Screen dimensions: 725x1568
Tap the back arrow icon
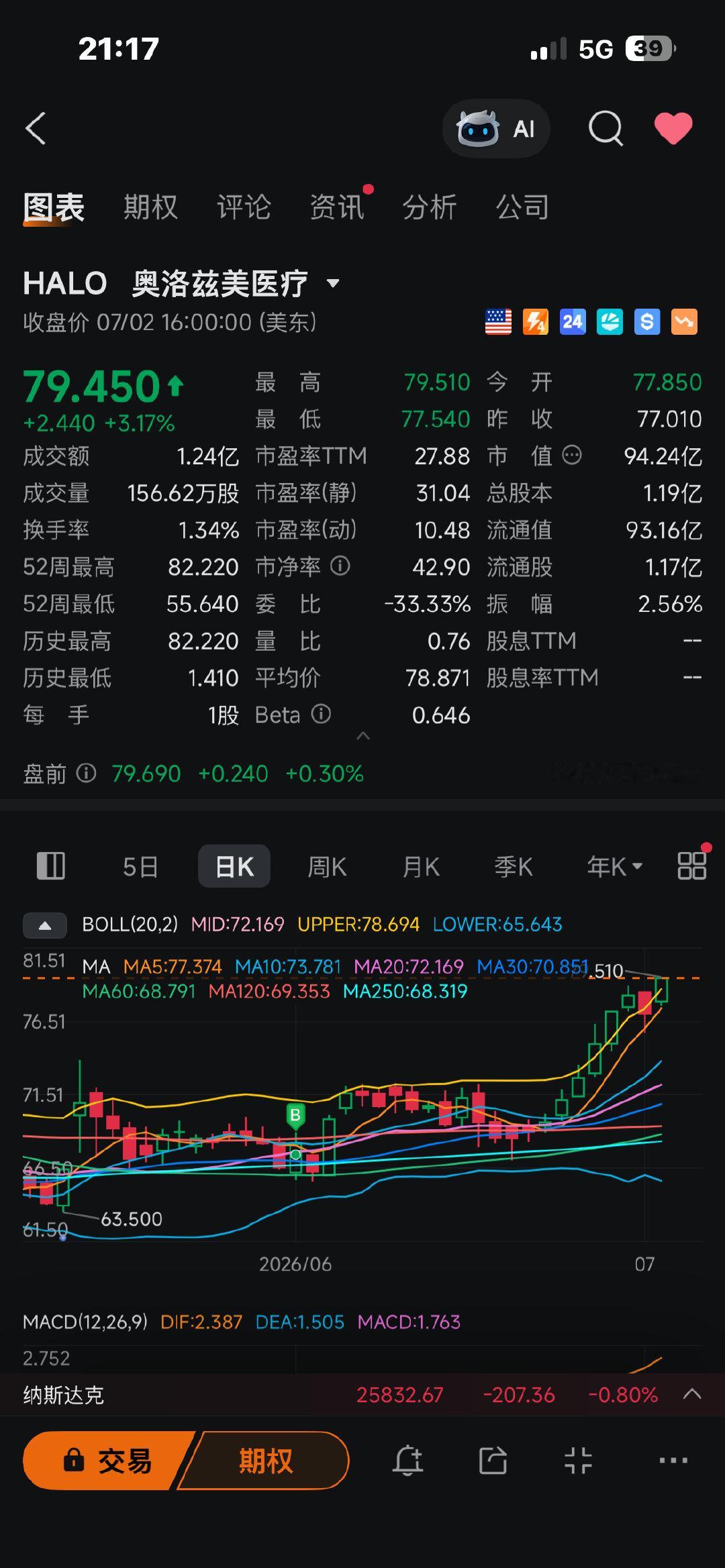pos(36,128)
